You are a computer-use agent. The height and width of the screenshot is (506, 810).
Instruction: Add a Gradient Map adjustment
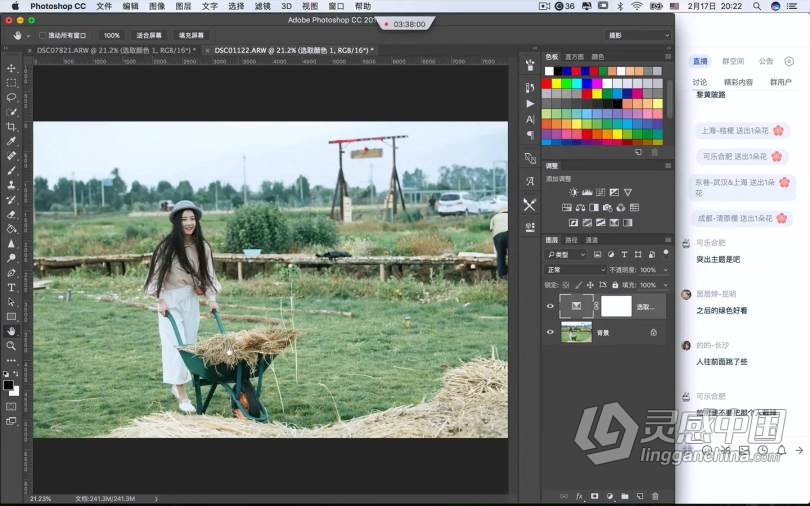[x=628, y=223]
